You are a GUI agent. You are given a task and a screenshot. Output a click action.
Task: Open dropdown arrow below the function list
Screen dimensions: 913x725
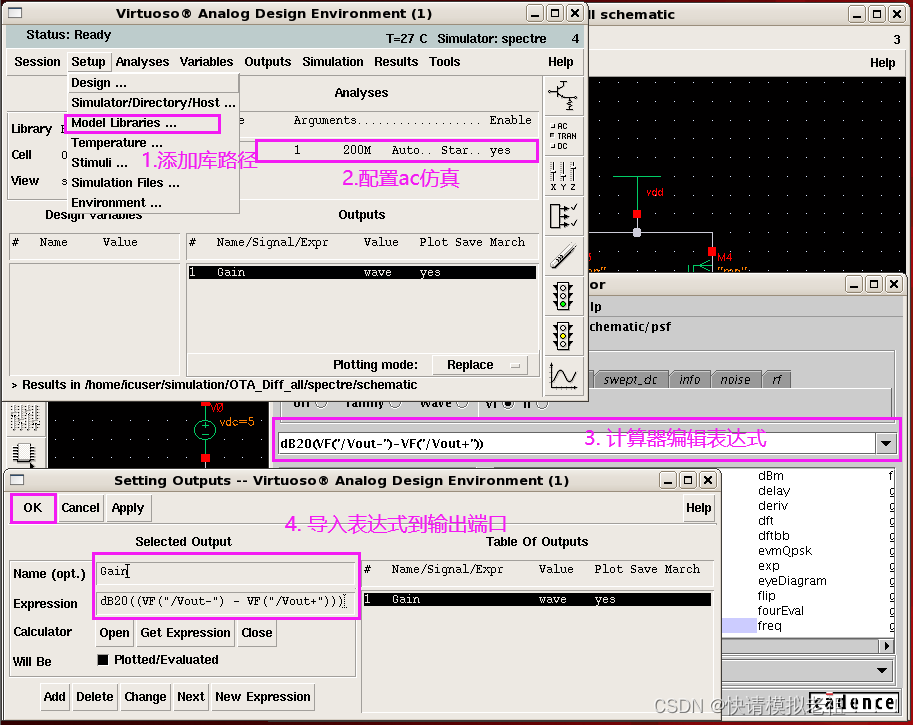[x=882, y=670]
